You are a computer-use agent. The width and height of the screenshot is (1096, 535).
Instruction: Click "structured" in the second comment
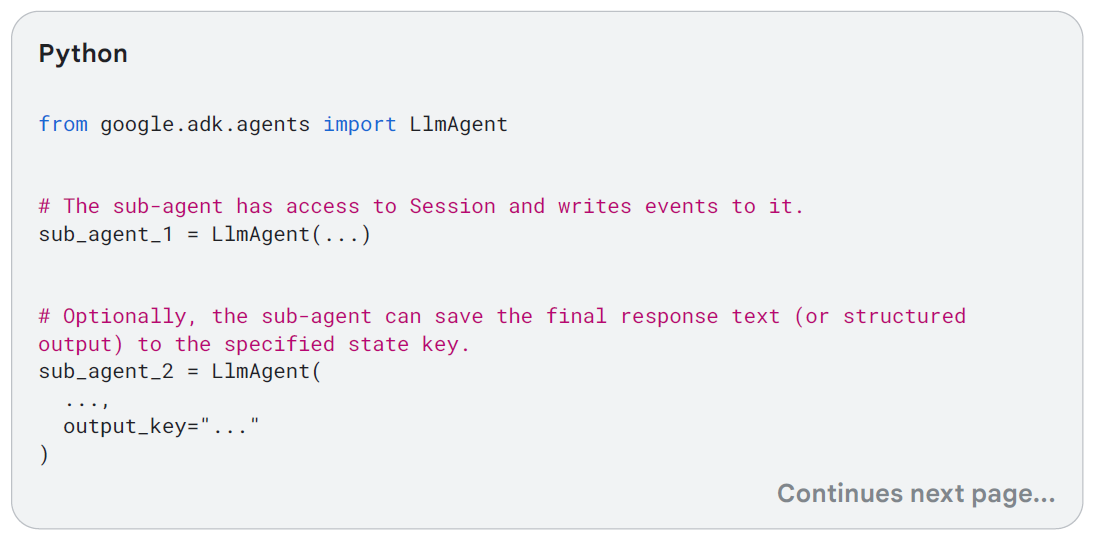(904, 317)
